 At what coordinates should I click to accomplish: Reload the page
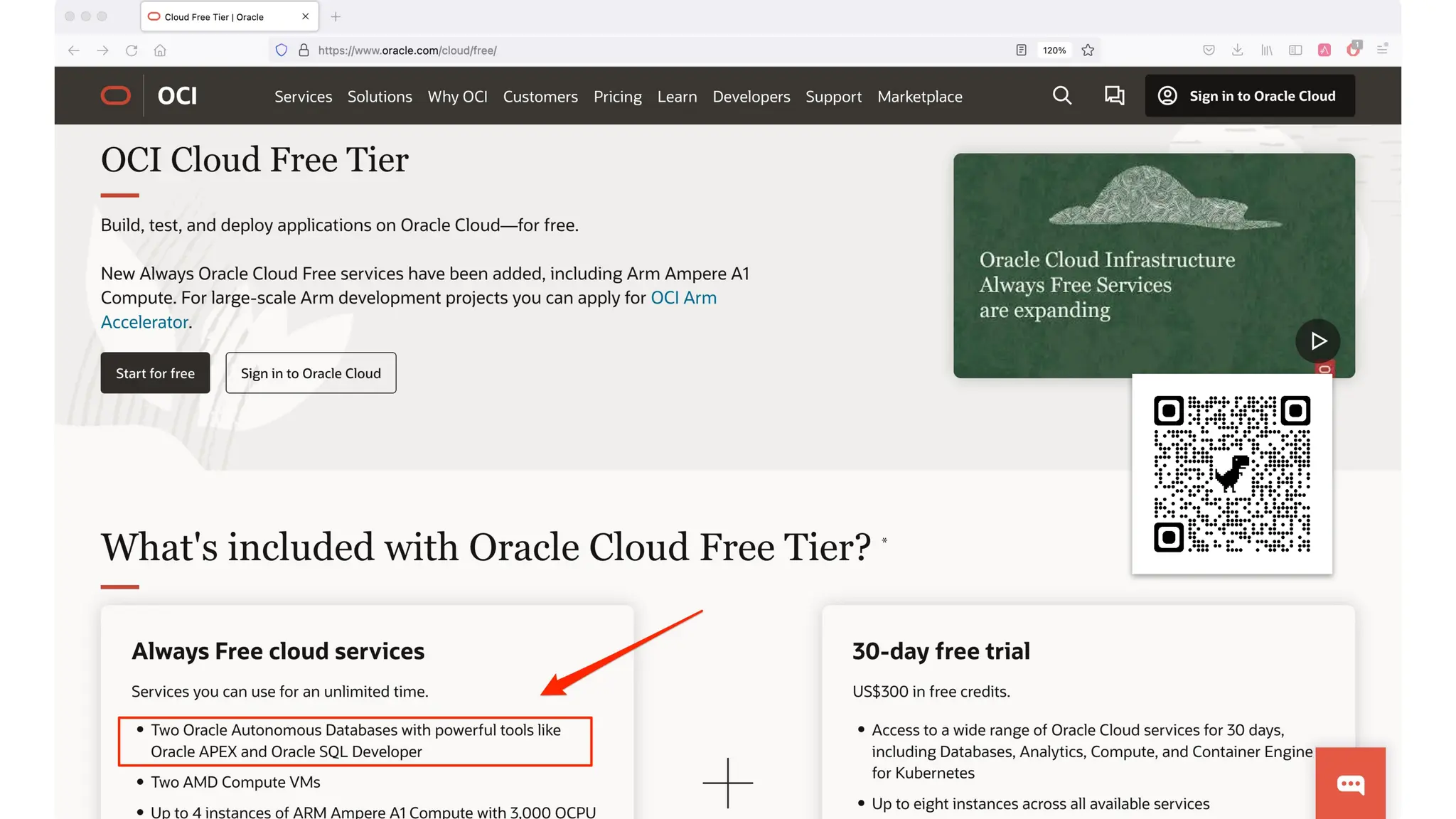pyautogui.click(x=132, y=50)
